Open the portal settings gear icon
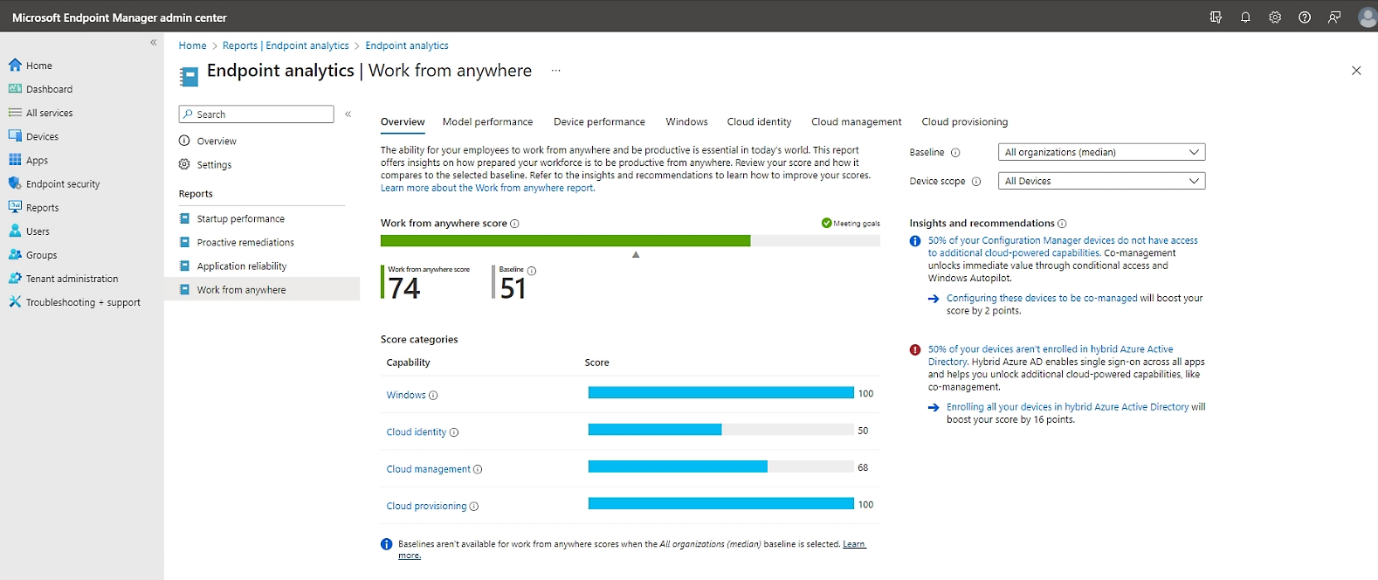1378x580 pixels. point(1275,17)
